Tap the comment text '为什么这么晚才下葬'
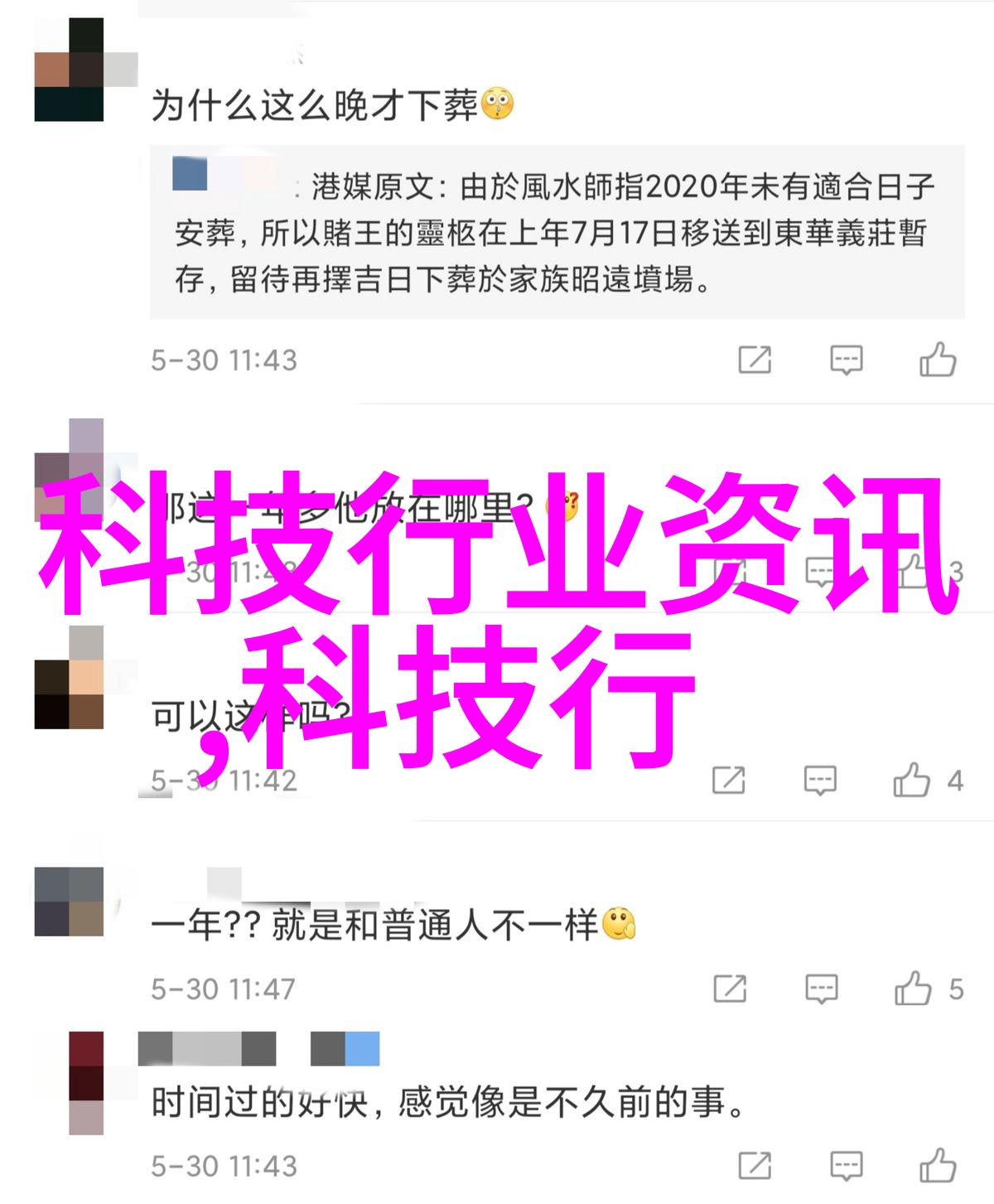This screenshot has width=994, height=1204. 315,105
